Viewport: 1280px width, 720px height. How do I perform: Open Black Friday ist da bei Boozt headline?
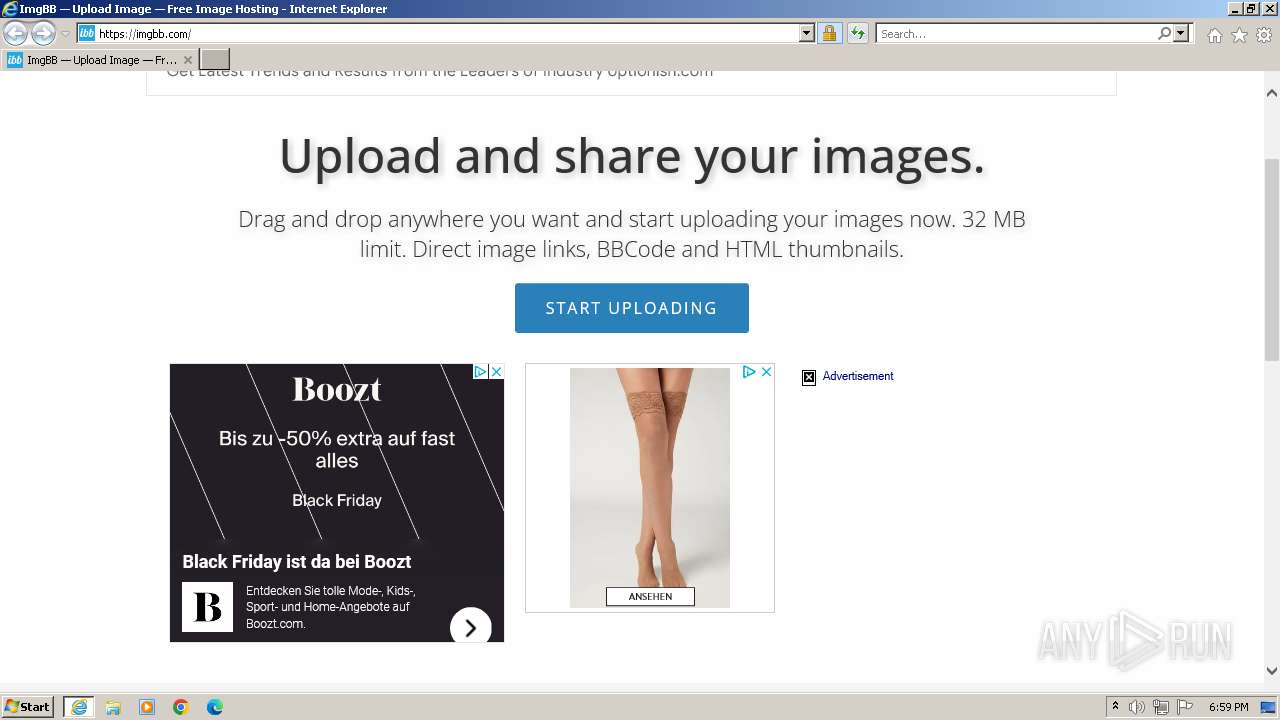(x=297, y=561)
